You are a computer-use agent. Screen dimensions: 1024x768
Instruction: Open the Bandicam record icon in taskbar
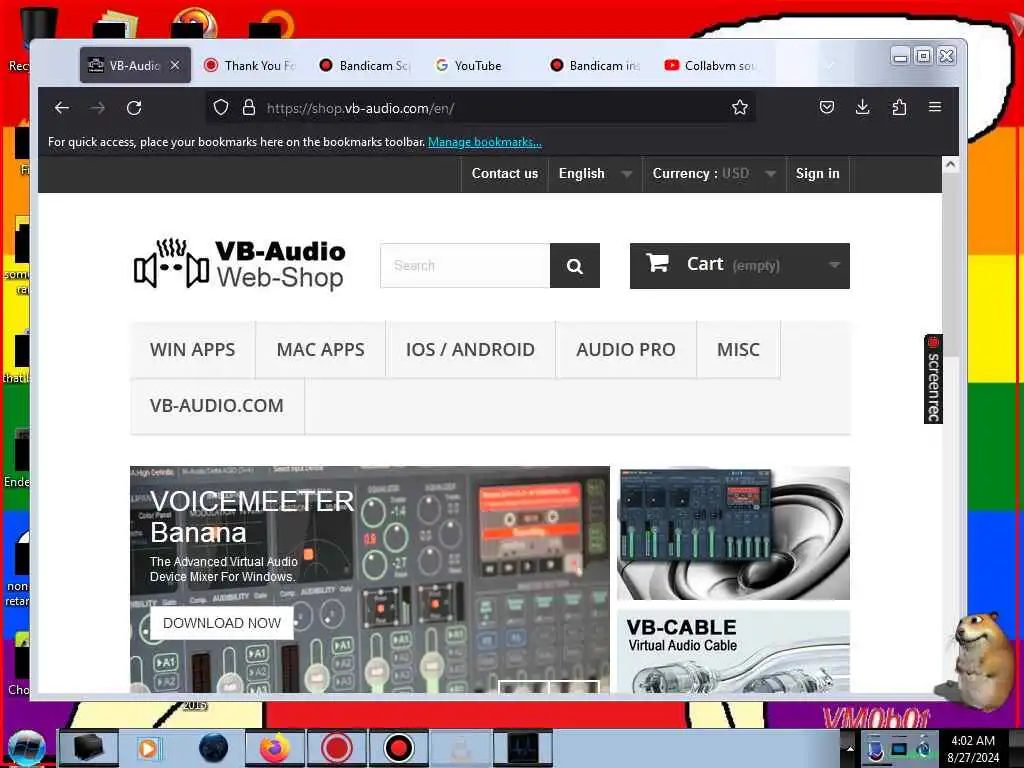click(398, 748)
